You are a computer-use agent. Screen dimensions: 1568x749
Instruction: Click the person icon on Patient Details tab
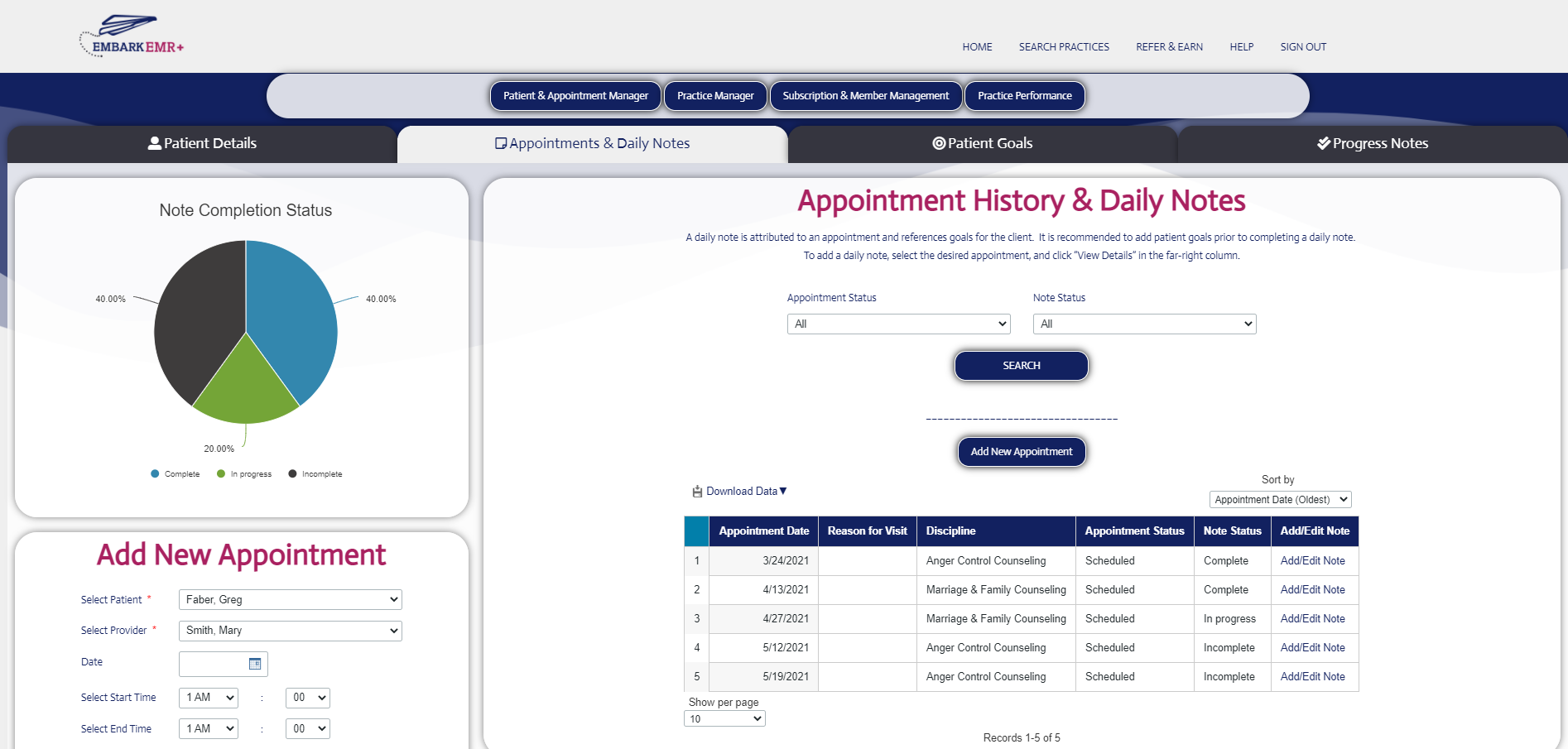coord(154,142)
